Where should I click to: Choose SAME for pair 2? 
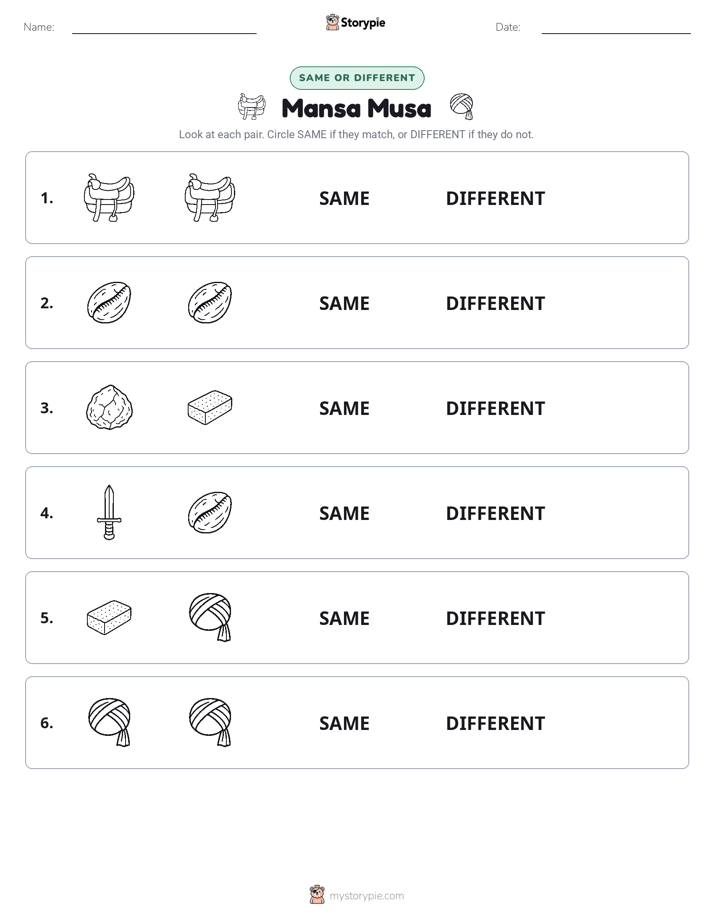pos(344,303)
